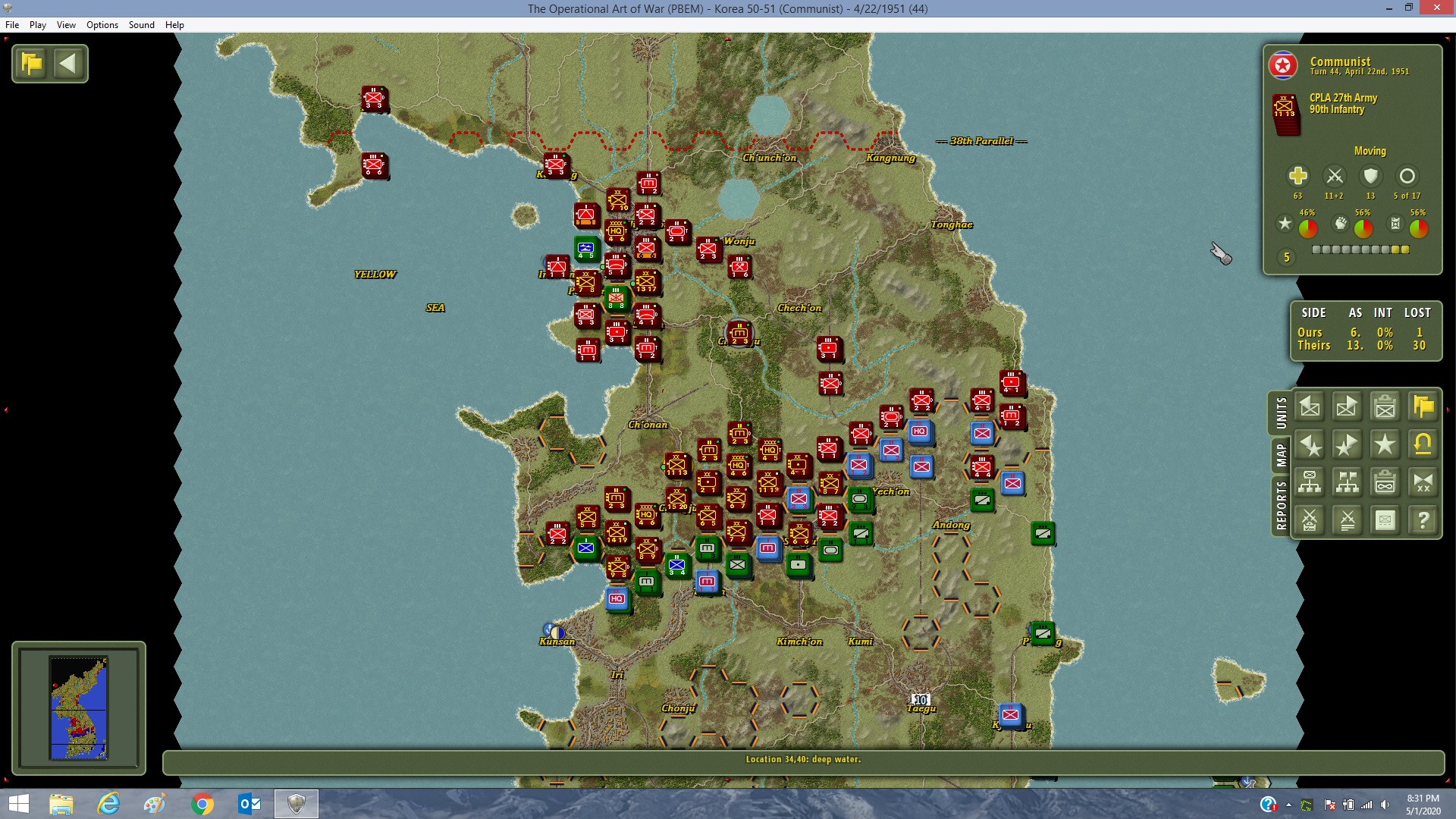Click the yellow cross health icon in unit panel
Viewport: 1456px width, 819px height.
tap(1298, 176)
